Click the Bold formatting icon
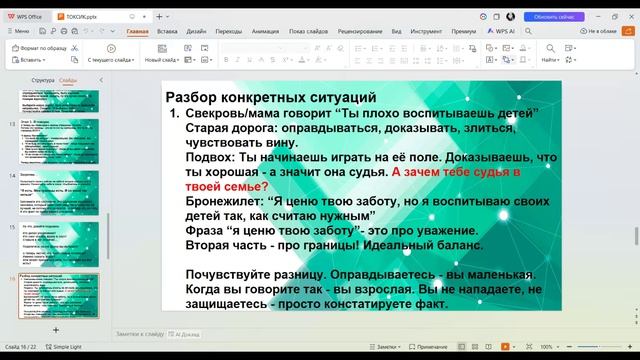Screen dimensions: 640x360 point(226,60)
